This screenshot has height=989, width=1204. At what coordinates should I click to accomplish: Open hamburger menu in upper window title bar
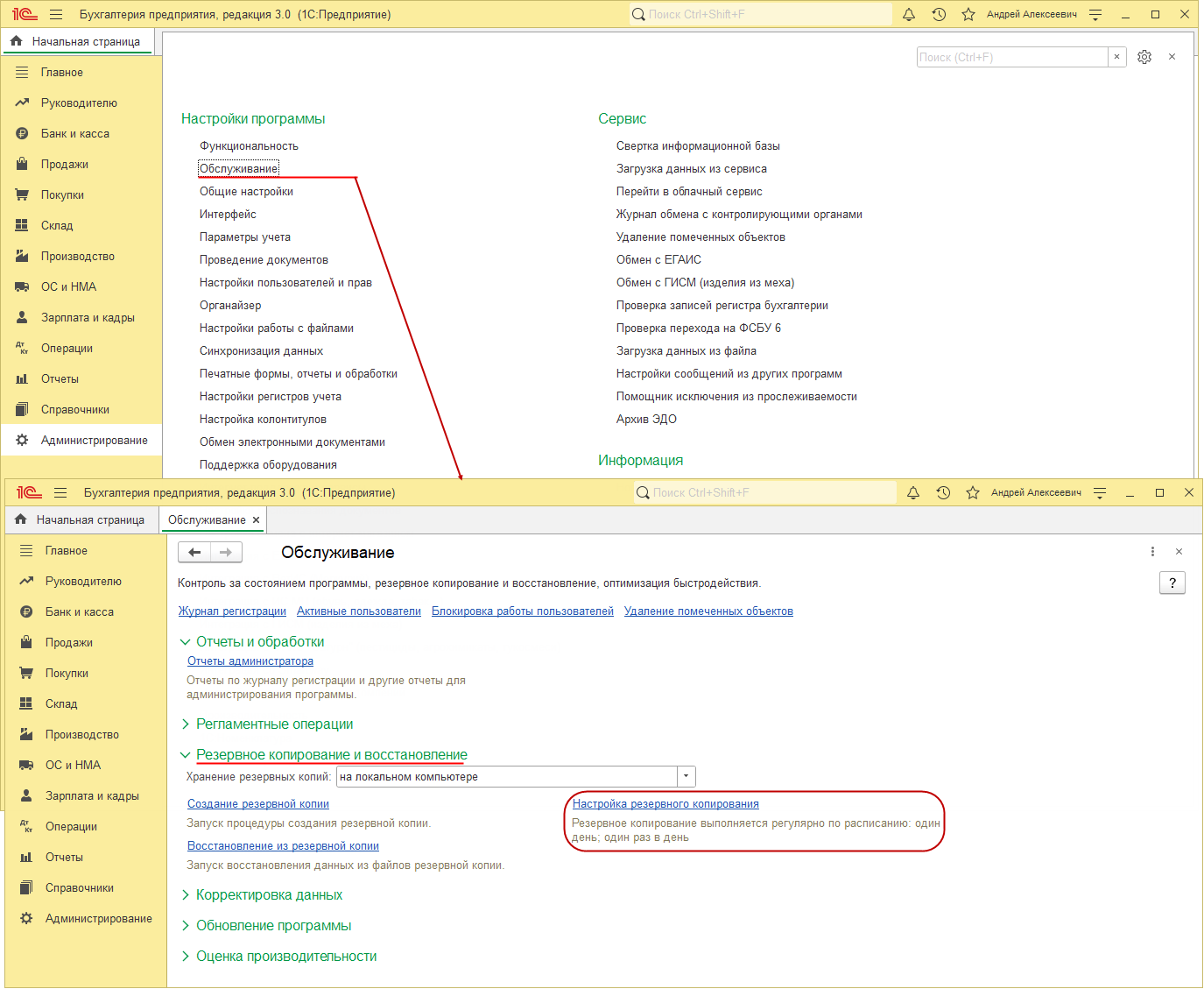coord(56,15)
